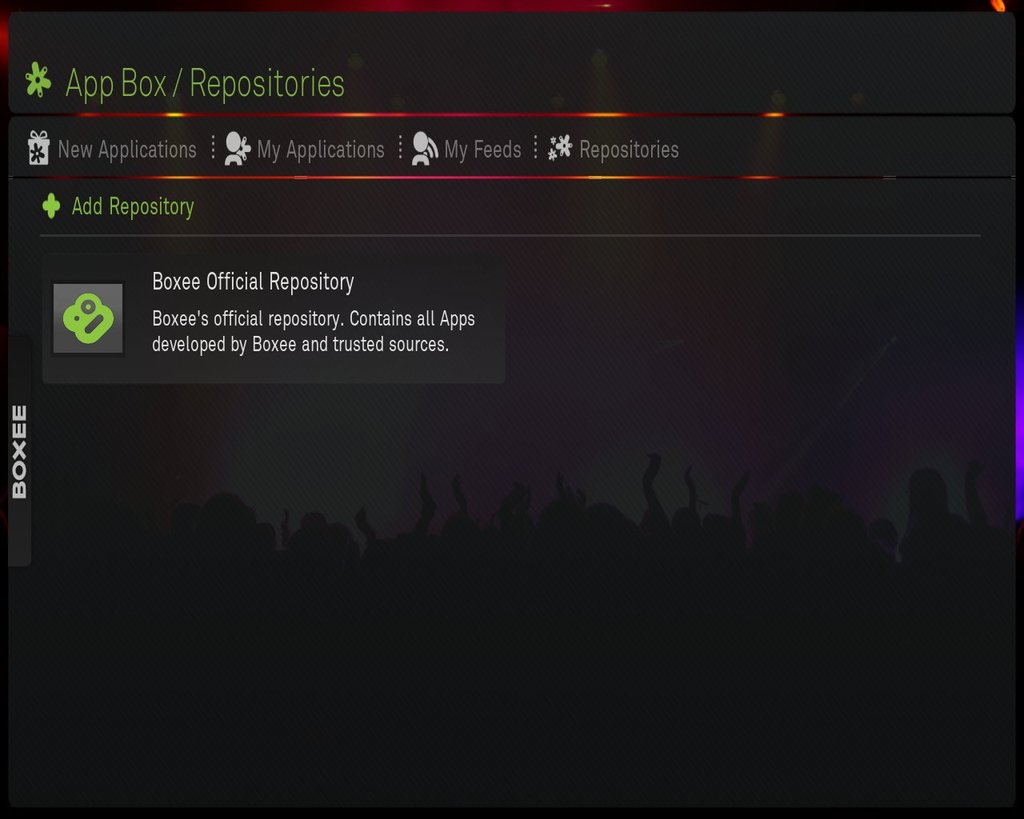The width and height of the screenshot is (1024, 819).
Task: Click the green App Box flower icon in header
Action: (x=38, y=80)
